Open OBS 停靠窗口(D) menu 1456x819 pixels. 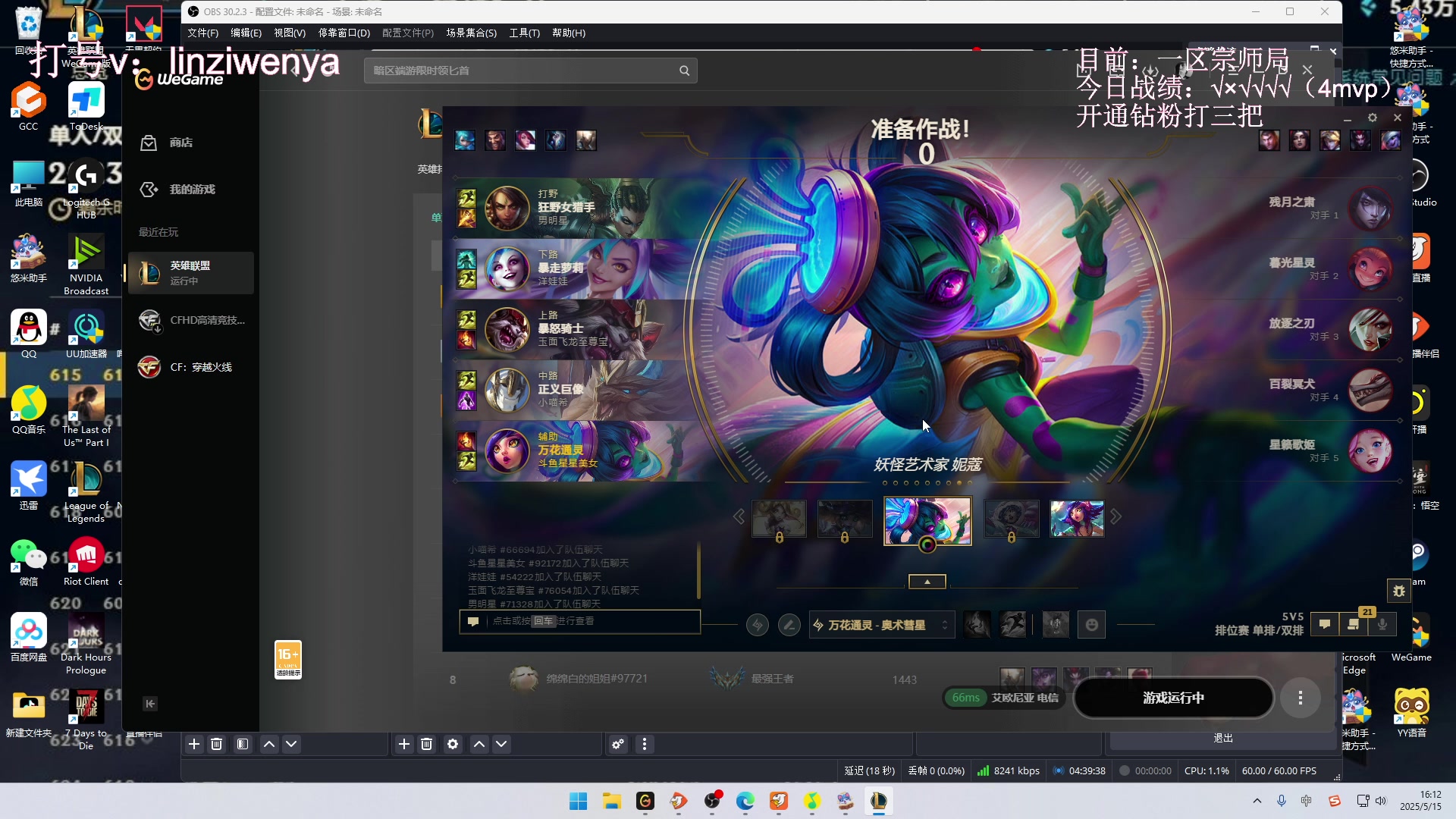[344, 33]
